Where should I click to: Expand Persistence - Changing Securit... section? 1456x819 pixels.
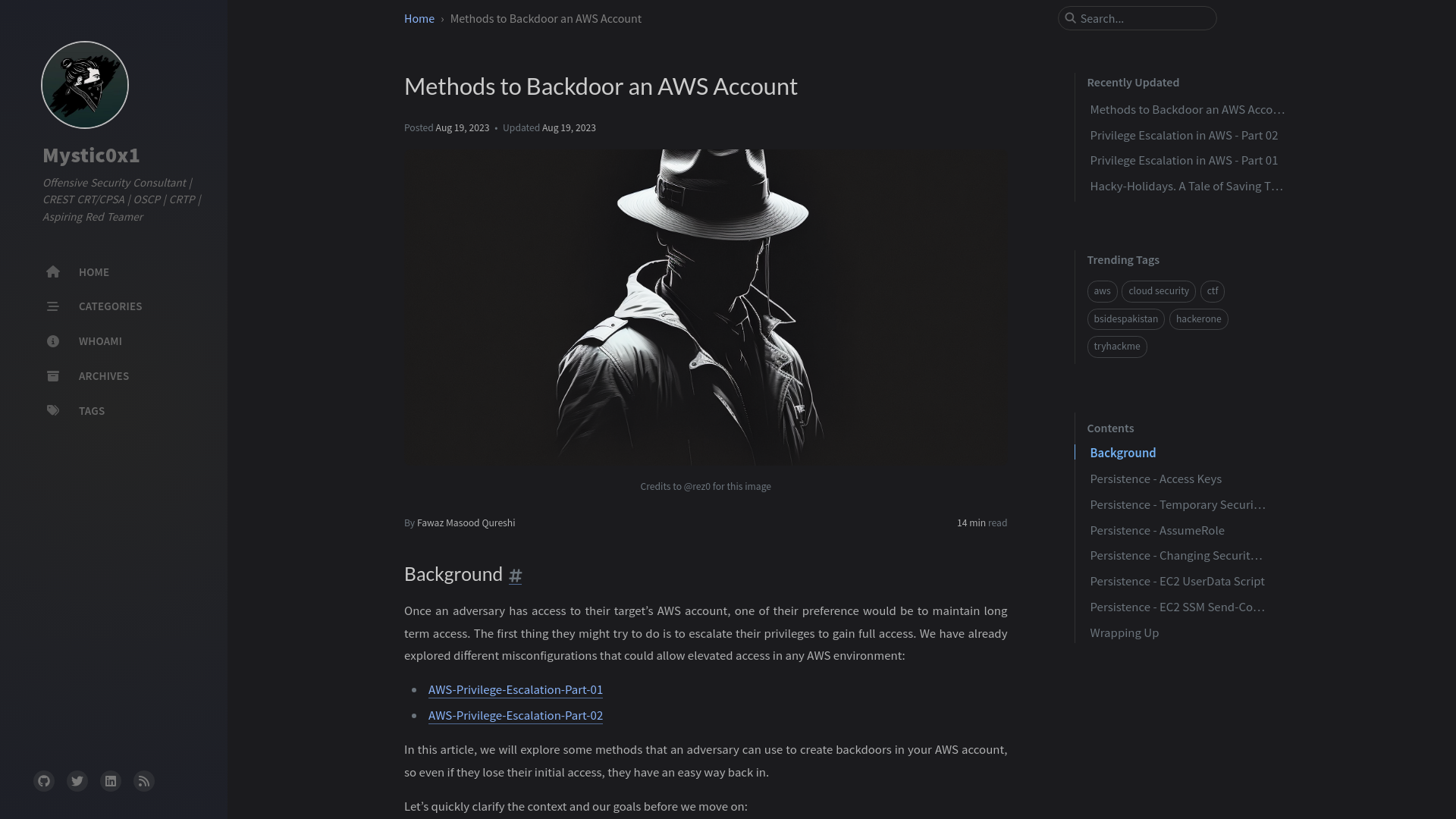[x=1176, y=555]
